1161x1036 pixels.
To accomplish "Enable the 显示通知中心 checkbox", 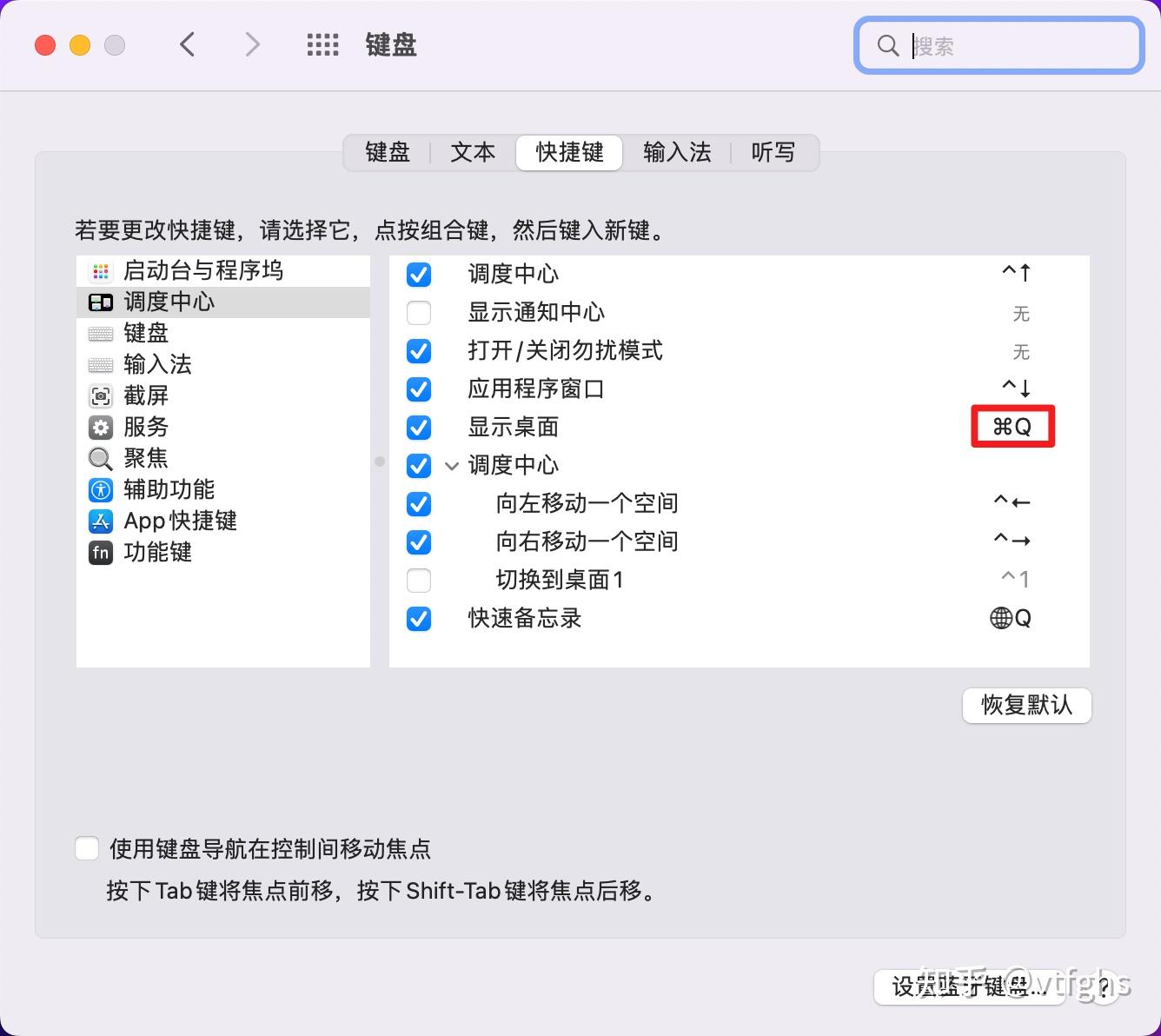I will [419, 313].
